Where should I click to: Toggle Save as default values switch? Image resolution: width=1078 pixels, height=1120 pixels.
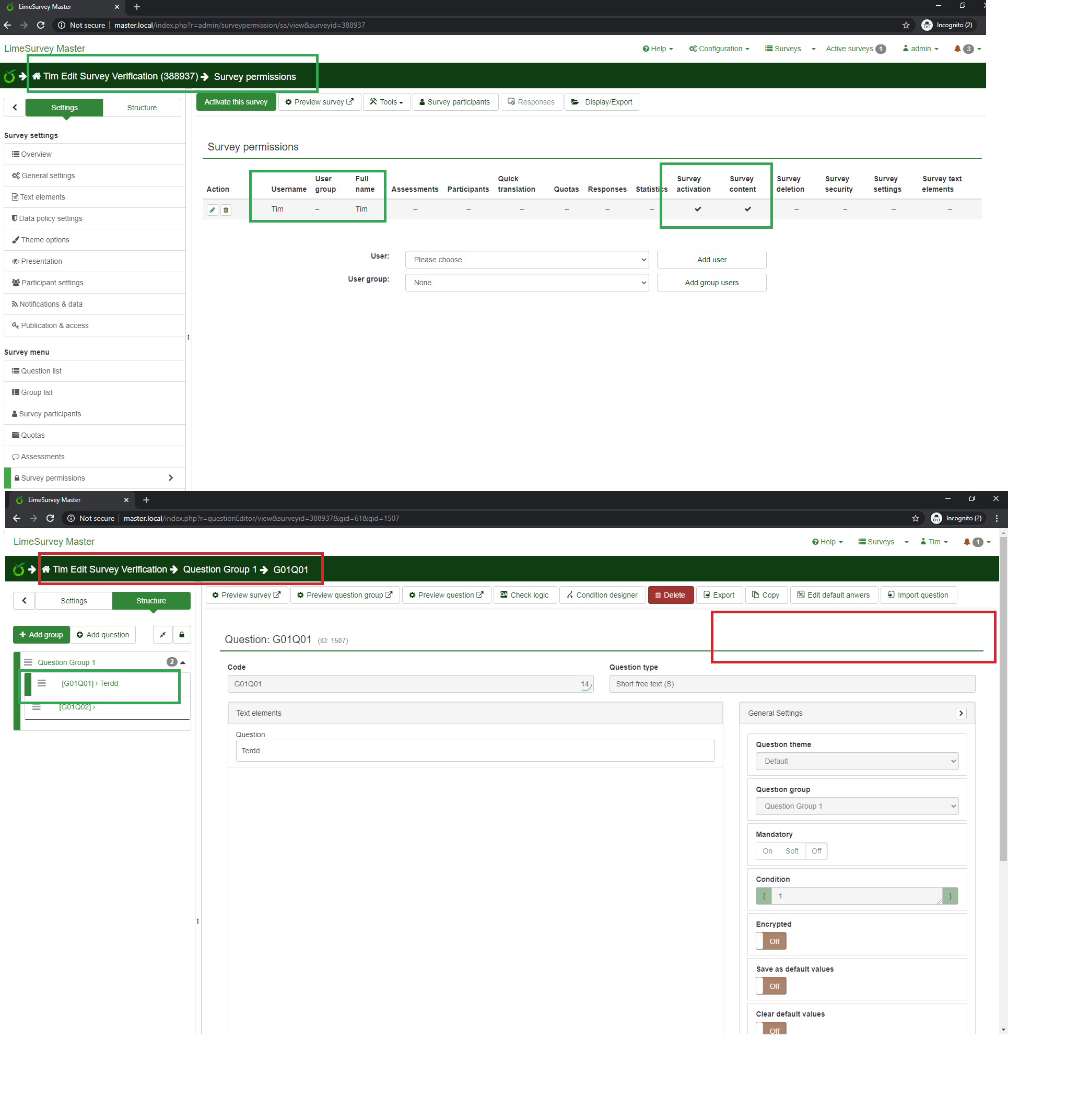pos(771,986)
